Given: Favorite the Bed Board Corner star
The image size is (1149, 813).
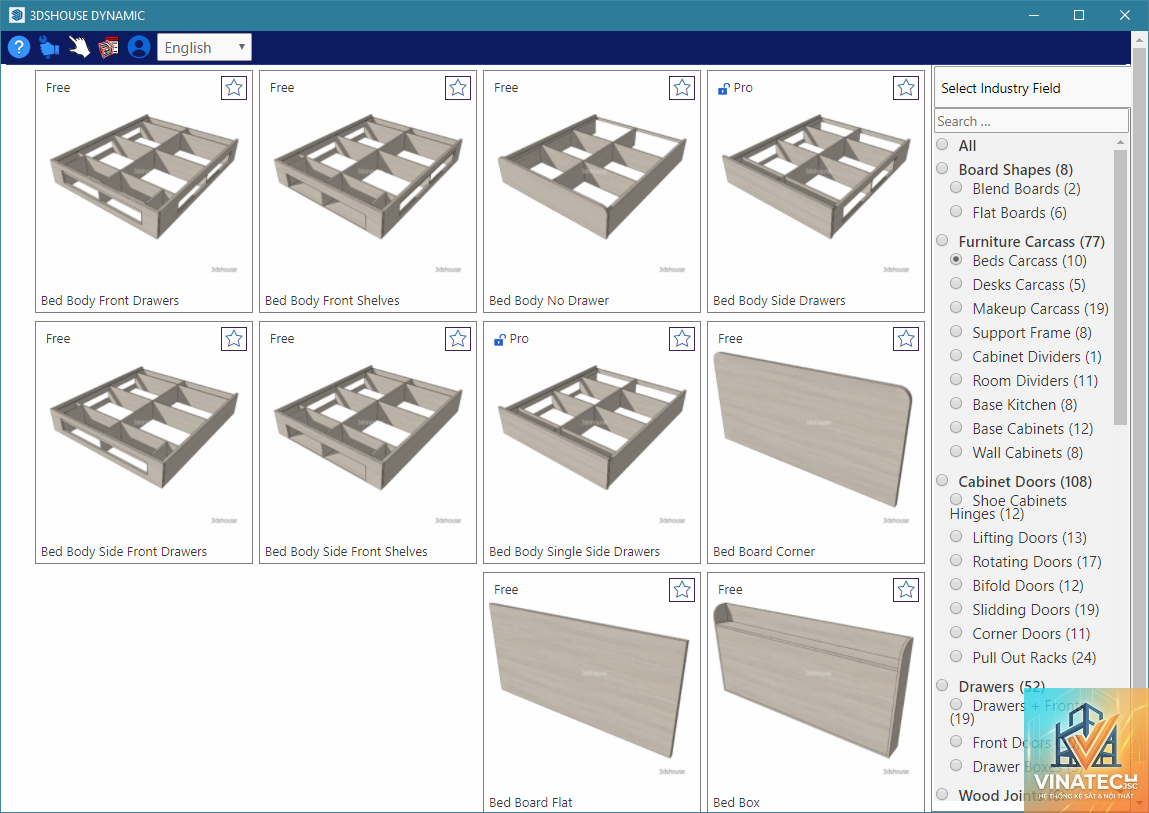Looking at the screenshot, I should [906, 339].
